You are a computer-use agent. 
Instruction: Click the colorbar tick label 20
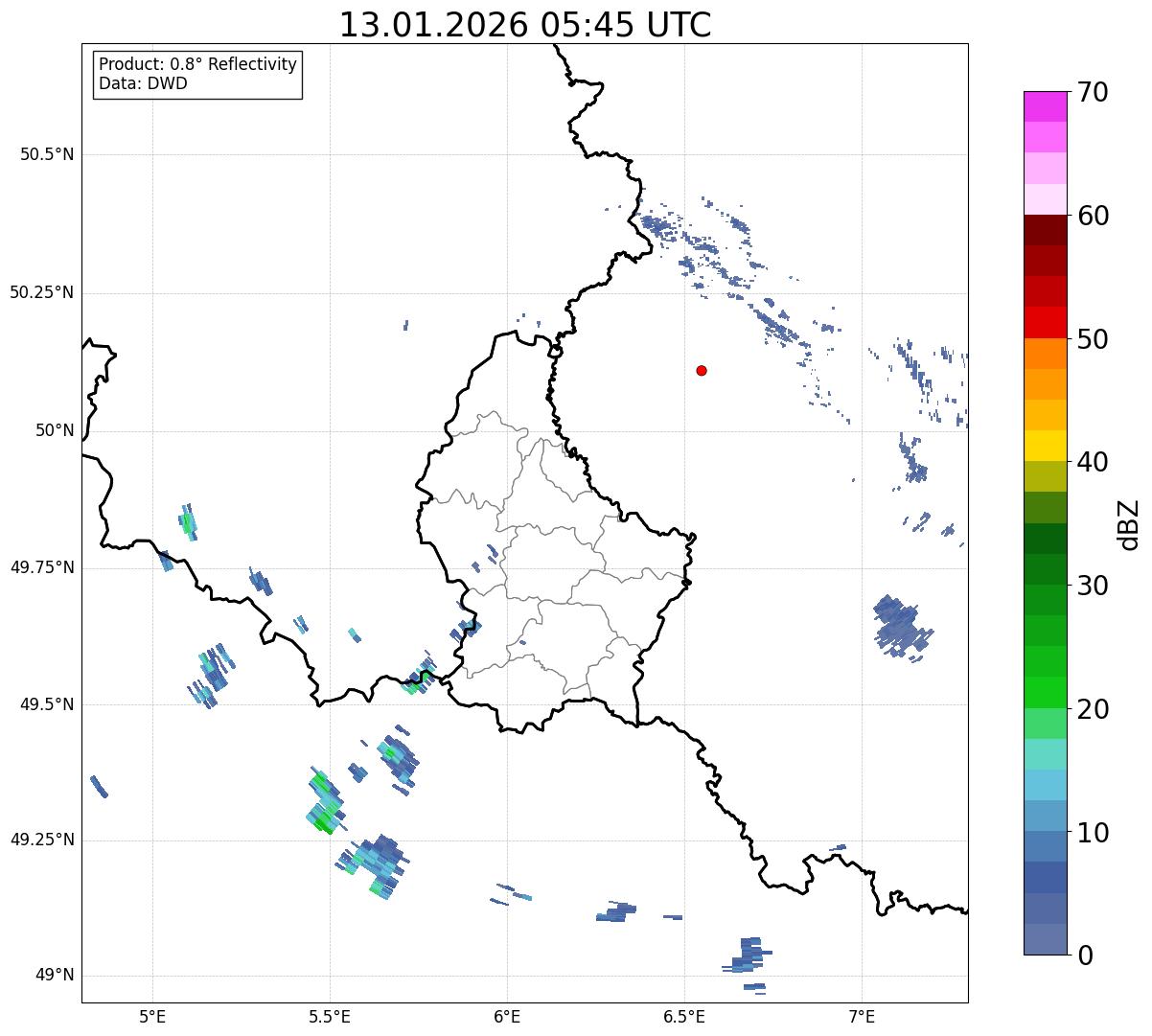1093,709
